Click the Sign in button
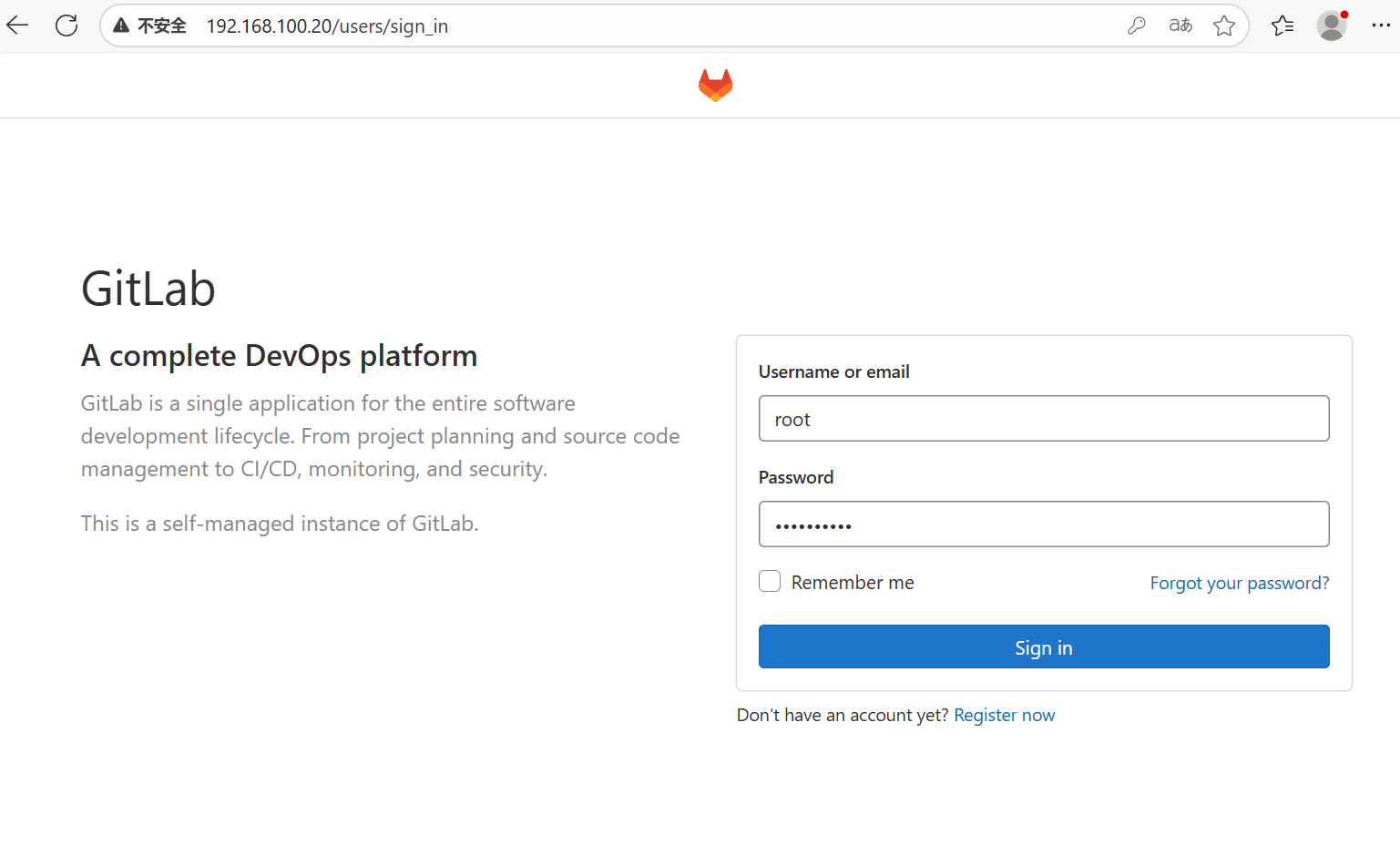 [x=1044, y=646]
